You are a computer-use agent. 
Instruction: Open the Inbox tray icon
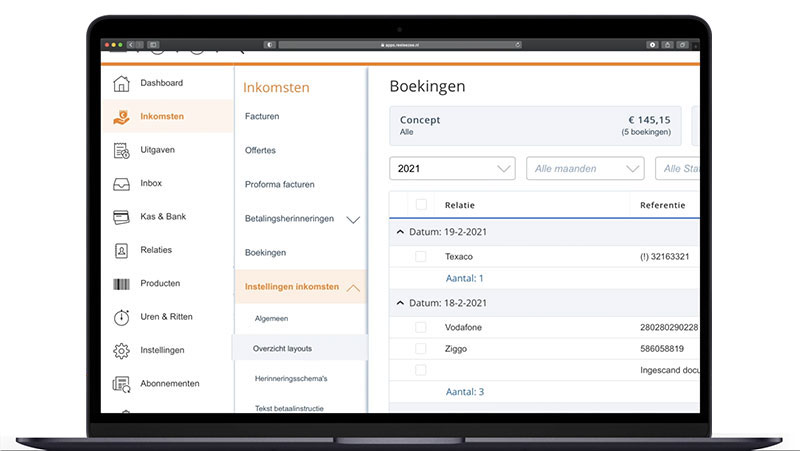[121, 184]
